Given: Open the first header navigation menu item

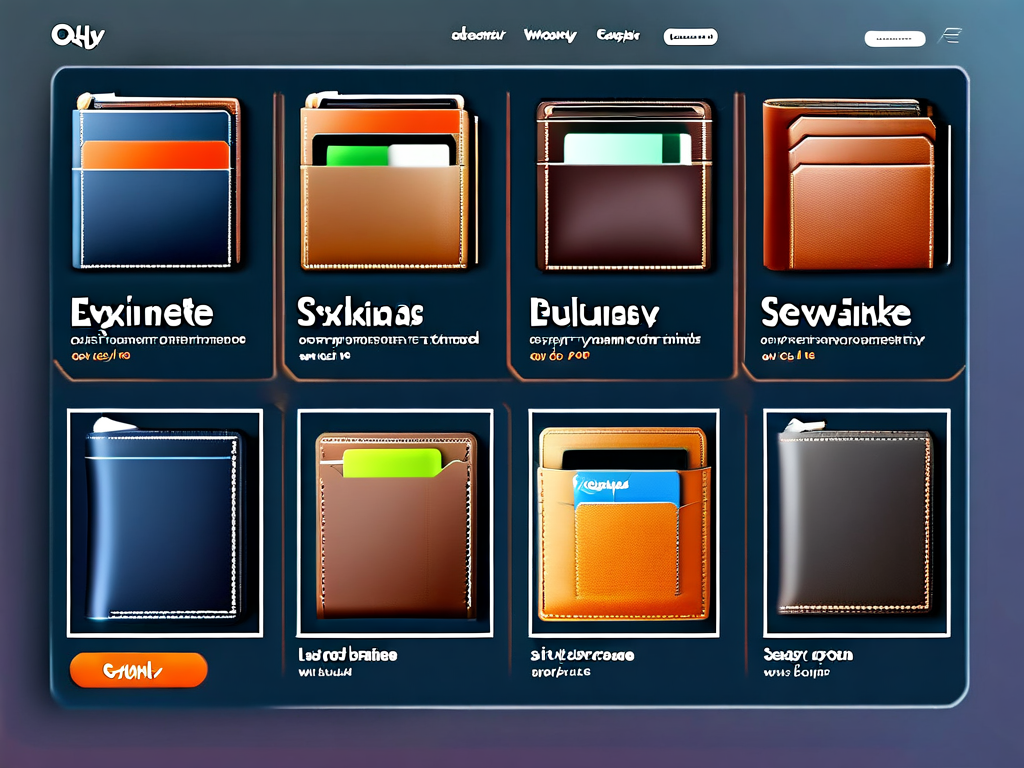Looking at the screenshot, I should 478,36.
